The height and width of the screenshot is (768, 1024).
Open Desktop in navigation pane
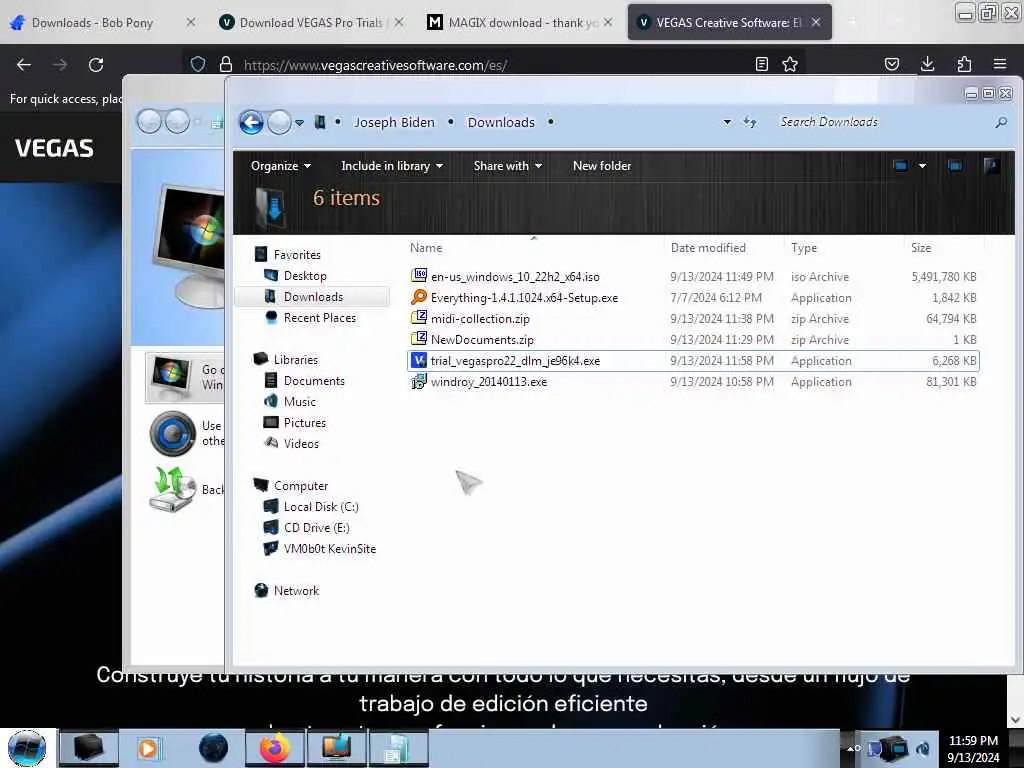point(305,276)
